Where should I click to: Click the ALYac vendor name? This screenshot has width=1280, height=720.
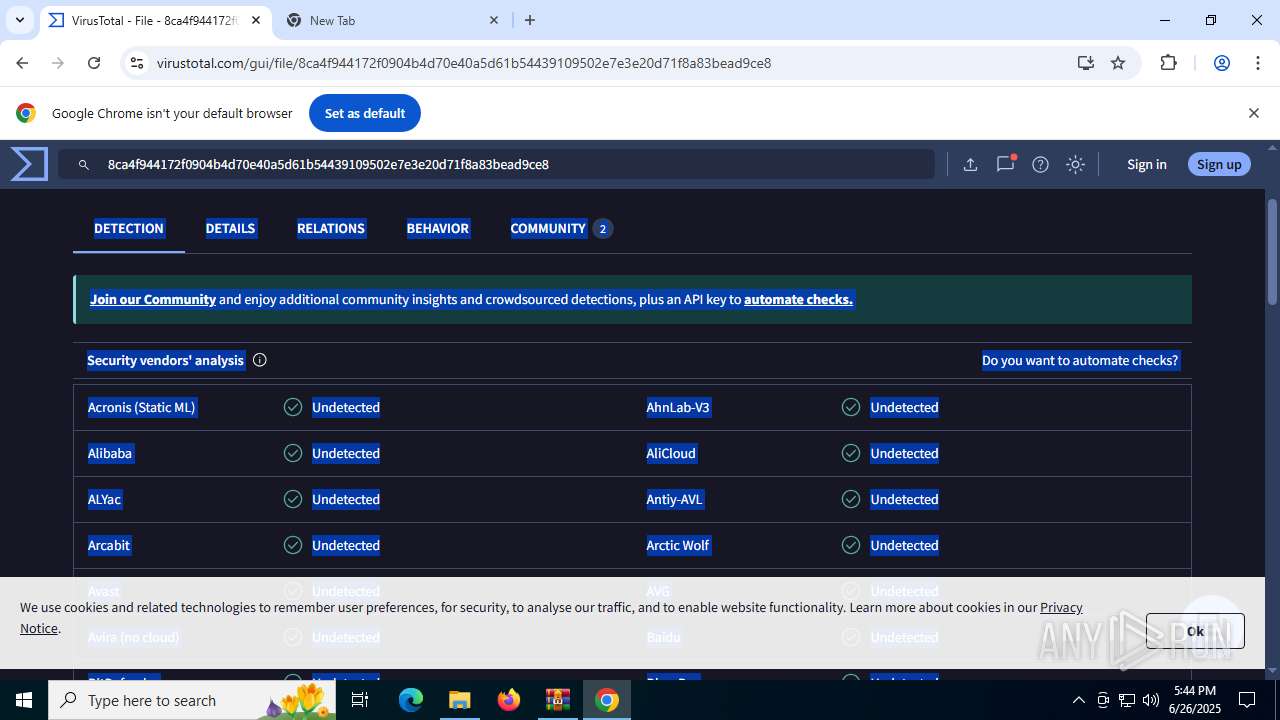(104, 499)
